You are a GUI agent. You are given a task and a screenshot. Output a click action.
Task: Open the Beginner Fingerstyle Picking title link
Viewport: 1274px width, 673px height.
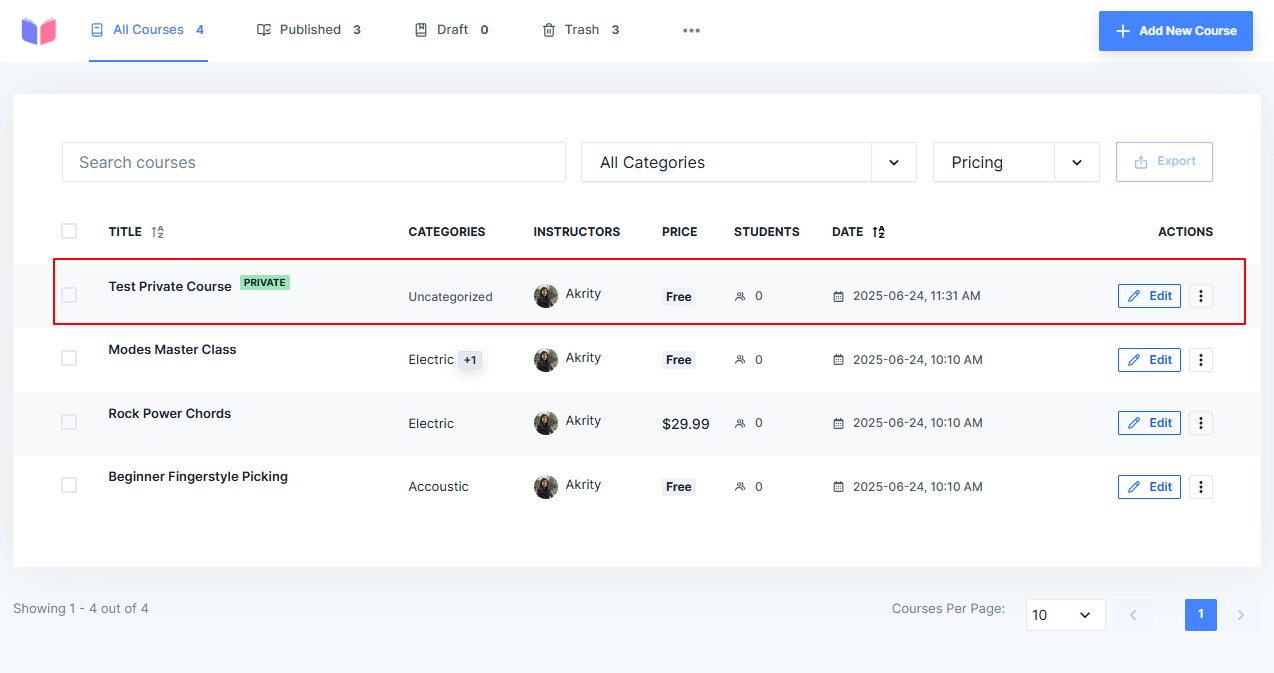[x=198, y=477]
